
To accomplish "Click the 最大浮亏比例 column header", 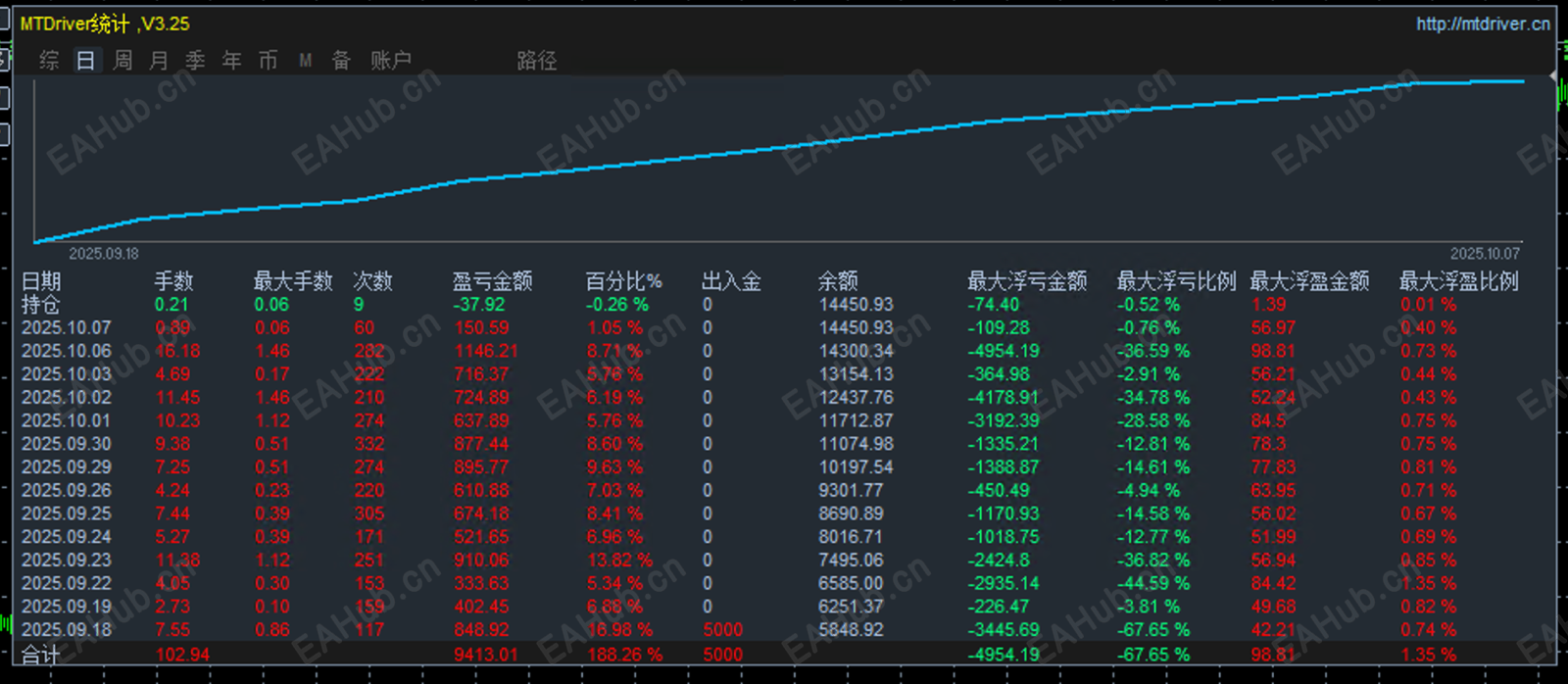I will pos(1176,281).
